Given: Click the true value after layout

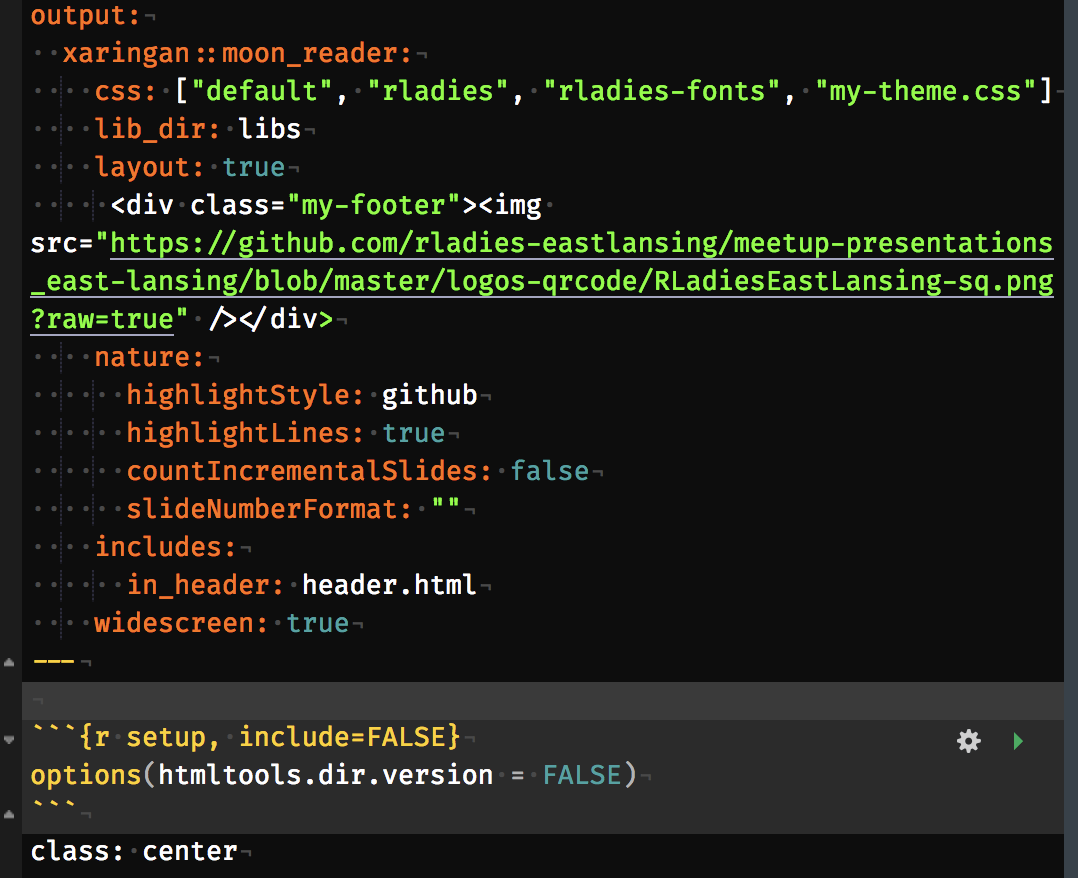Looking at the screenshot, I should [253, 167].
